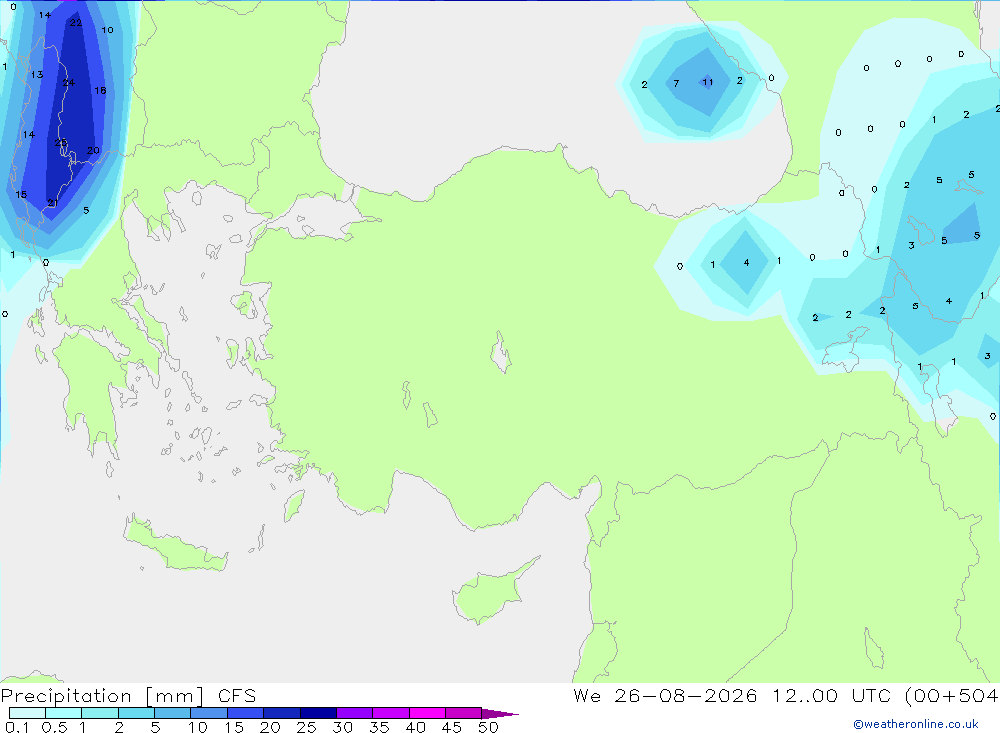Image resolution: width=1000 pixels, height=733 pixels.
Task: Click the '30' legend scale label
Action: point(342,727)
